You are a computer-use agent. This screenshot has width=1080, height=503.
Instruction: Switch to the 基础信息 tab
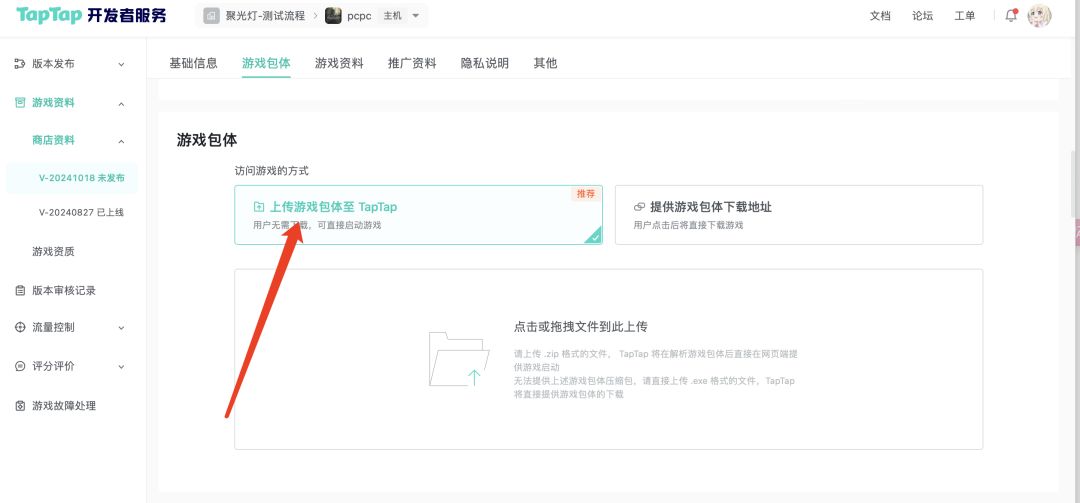[194, 63]
